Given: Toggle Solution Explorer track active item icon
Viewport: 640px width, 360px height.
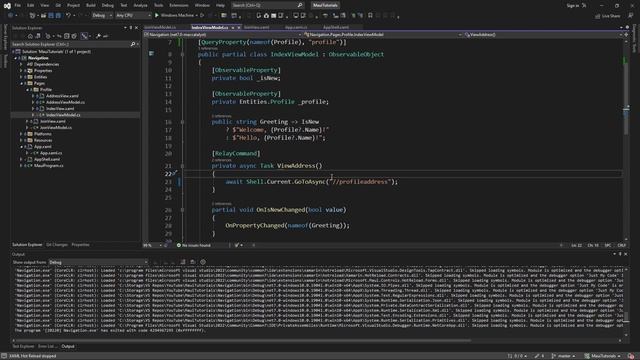Looking at the screenshot, I should tap(84, 36).
